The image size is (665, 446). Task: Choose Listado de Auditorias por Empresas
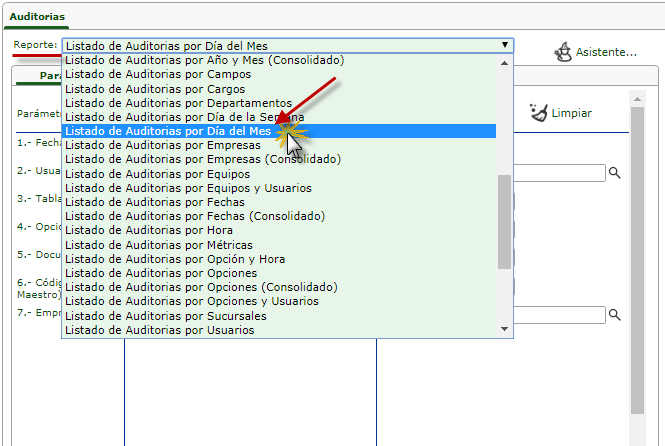click(279, 145)
